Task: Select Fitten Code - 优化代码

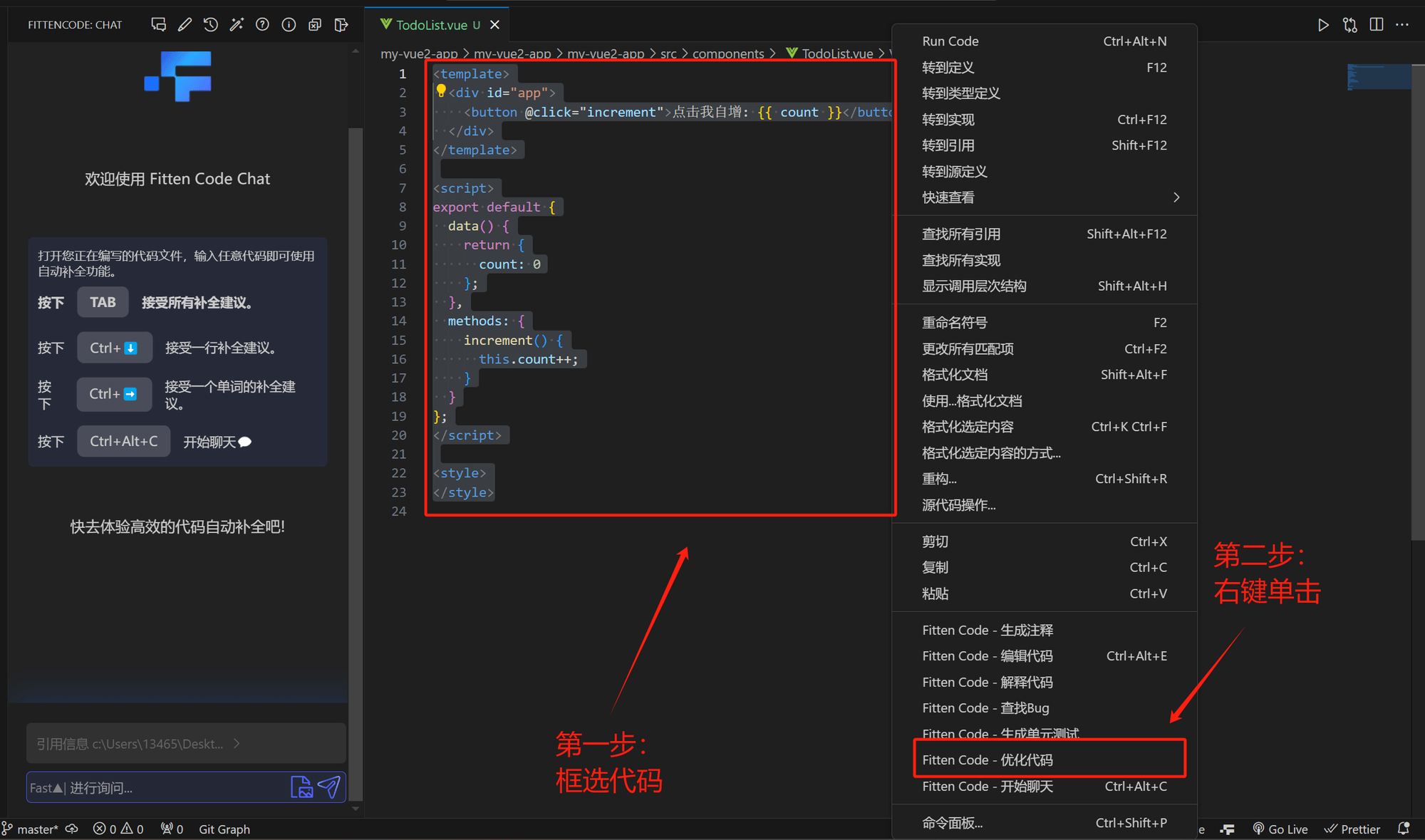Action: (x=1045, y=760)
